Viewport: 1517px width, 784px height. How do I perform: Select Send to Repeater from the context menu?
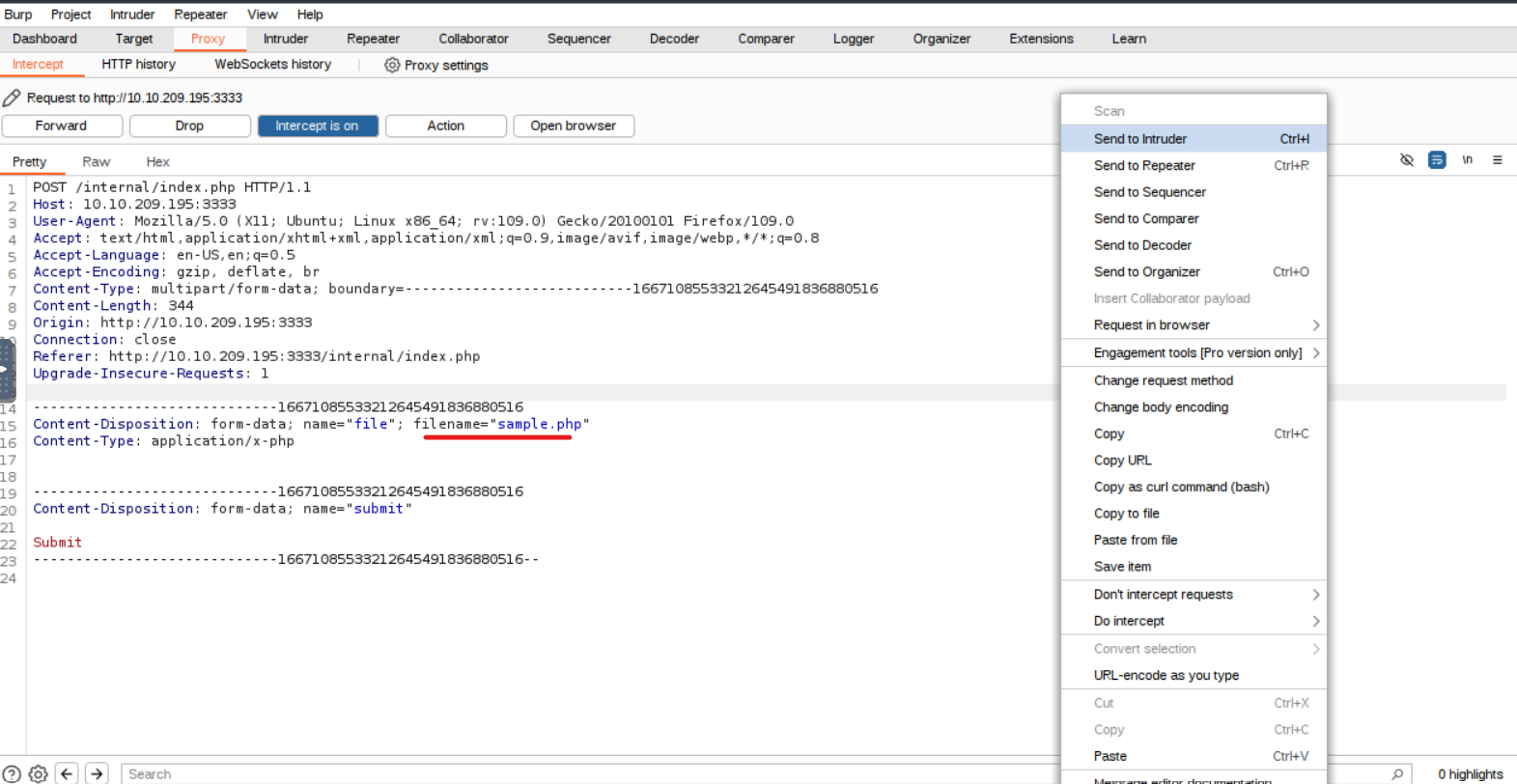(x=1144, y=166)
